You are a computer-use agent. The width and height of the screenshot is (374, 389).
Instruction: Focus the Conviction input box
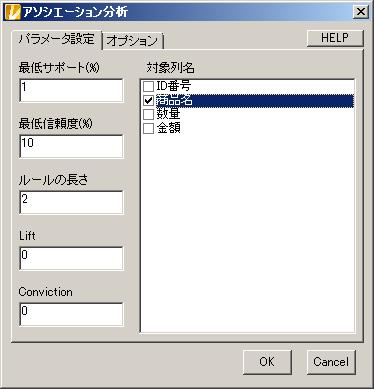pos(71,314)
